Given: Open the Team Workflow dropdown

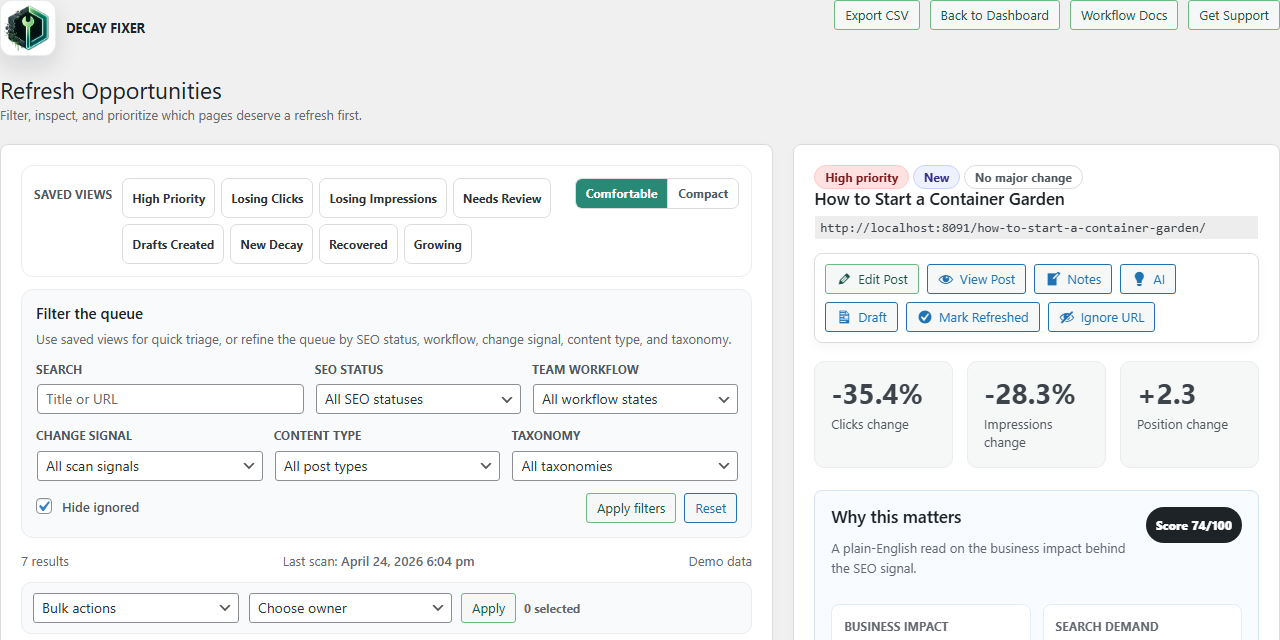Looking at the screenshot, I should tap(635, 399).
